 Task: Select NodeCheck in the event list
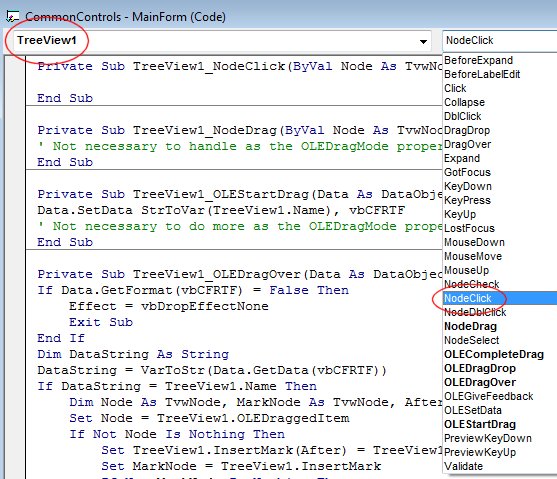471,284
